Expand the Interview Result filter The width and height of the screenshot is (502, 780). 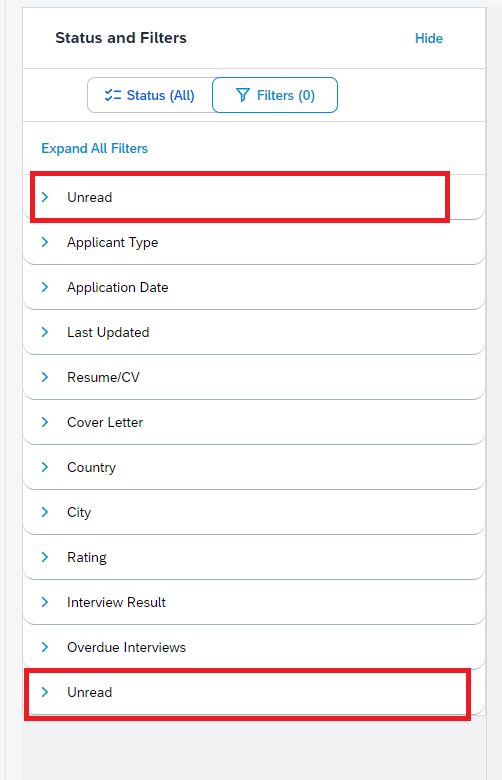coord(254,602)
